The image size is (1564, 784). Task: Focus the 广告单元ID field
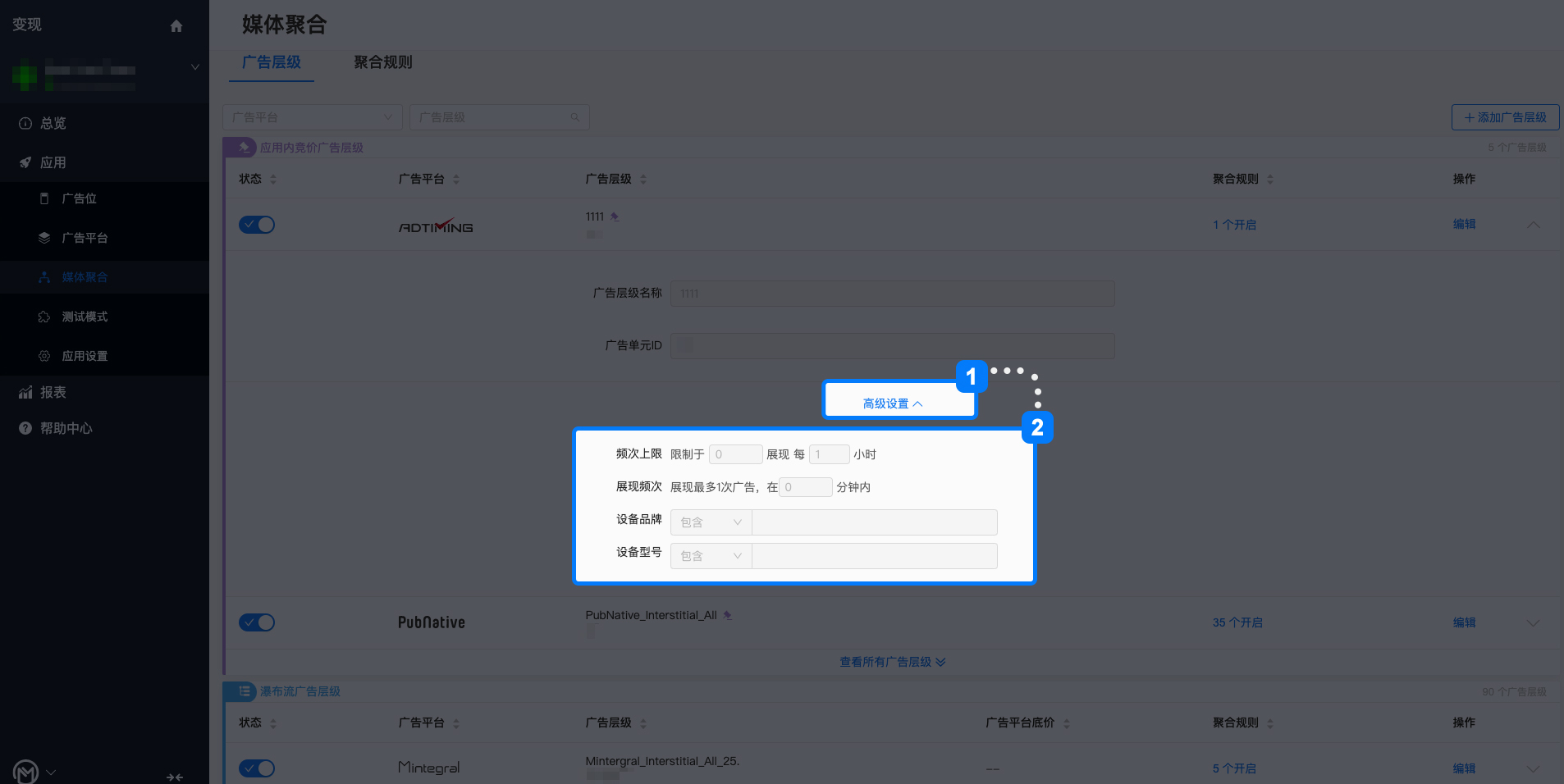893,346
